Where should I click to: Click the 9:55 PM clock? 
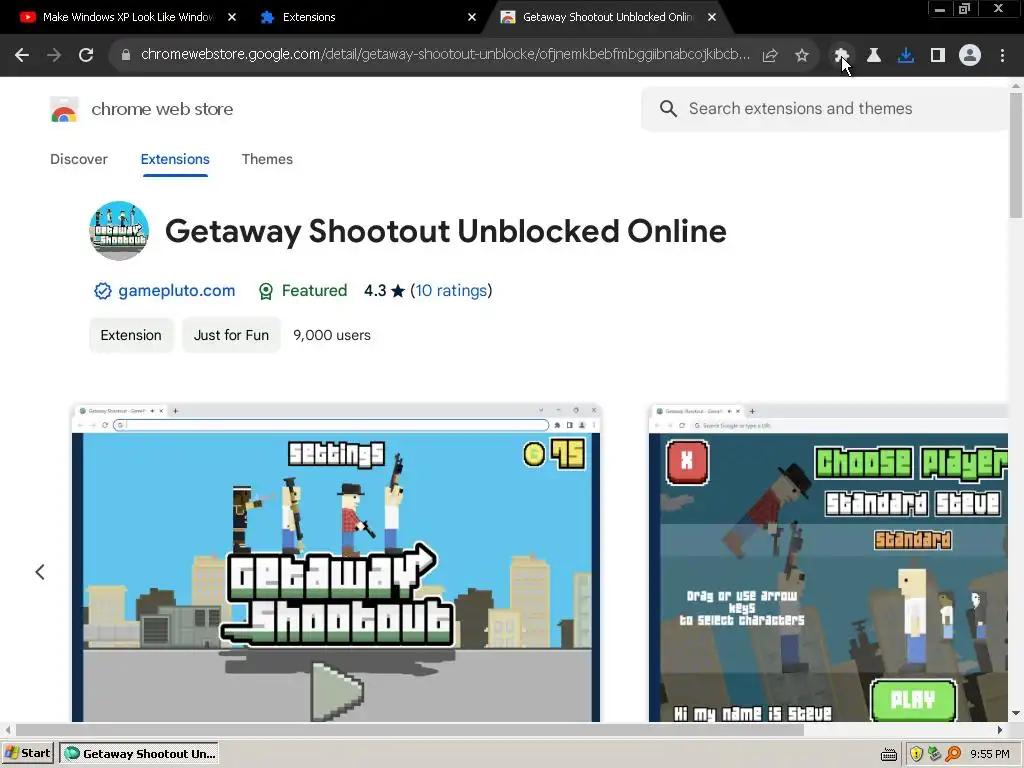click(x=990, y=754)
